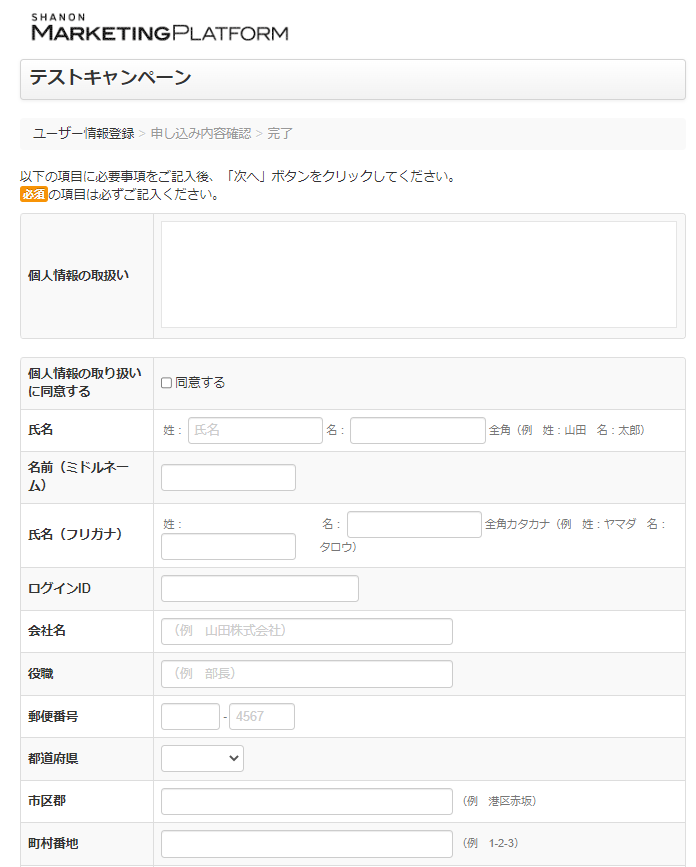Click the フリガナ 姓 input field

point(228,546)
